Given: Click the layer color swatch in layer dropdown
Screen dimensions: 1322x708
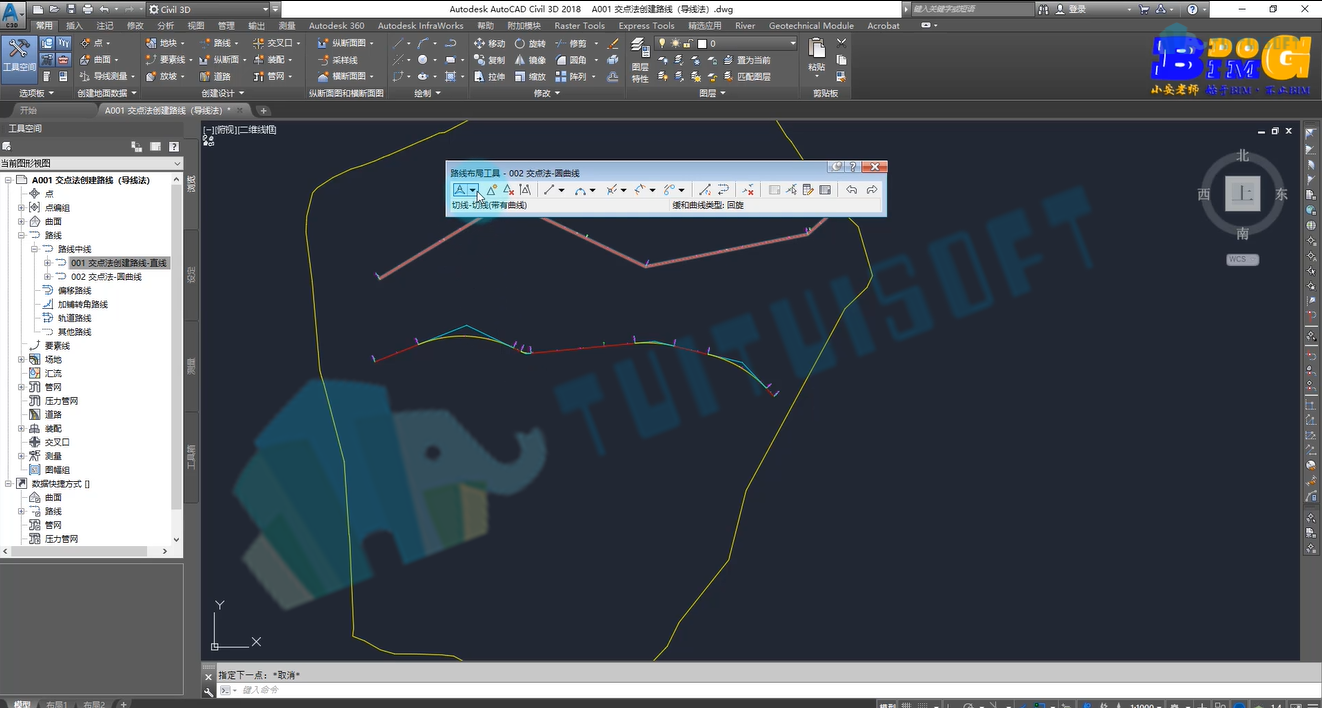Looking at the screenshot, I should tap(703, 44).
